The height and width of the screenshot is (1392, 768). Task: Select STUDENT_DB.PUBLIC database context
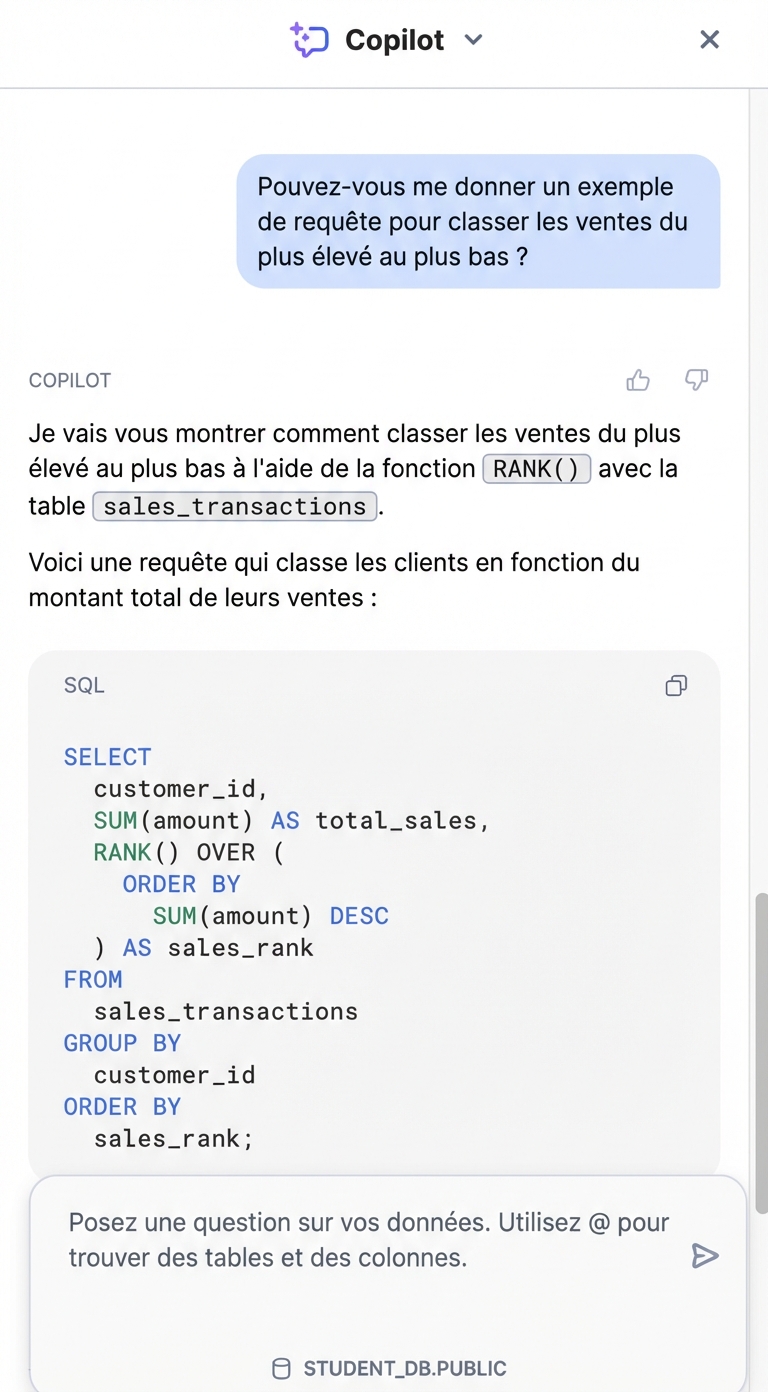(390, 1369)
